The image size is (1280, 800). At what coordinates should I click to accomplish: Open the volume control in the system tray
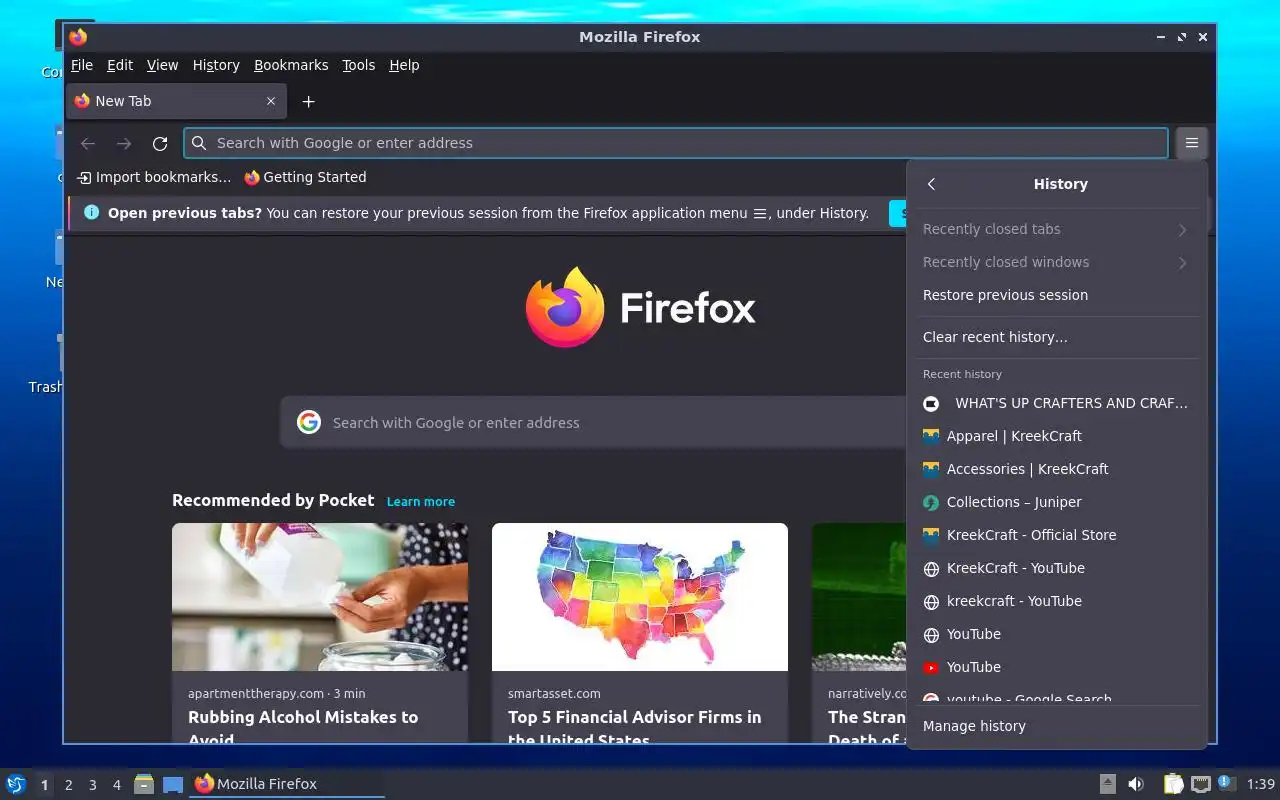[1136, 784]
